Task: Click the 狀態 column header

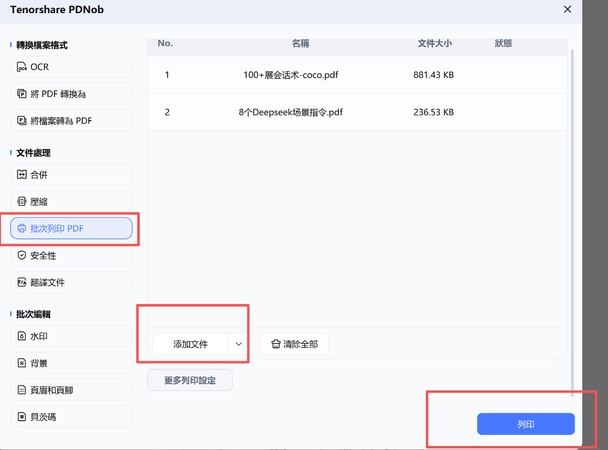Action: (503, 43)
